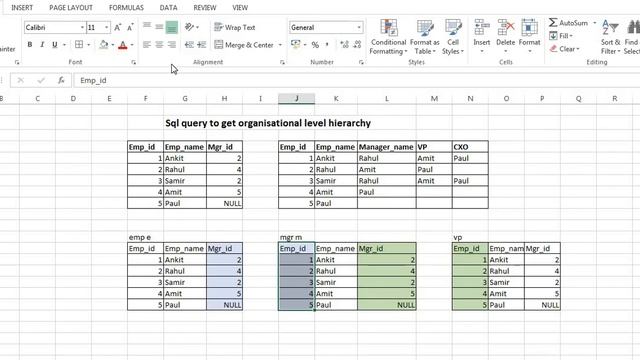Click Merge & Center button
The height and width of the screenshot is (360, 640).
pyautogui.click(x=244, y=45)
